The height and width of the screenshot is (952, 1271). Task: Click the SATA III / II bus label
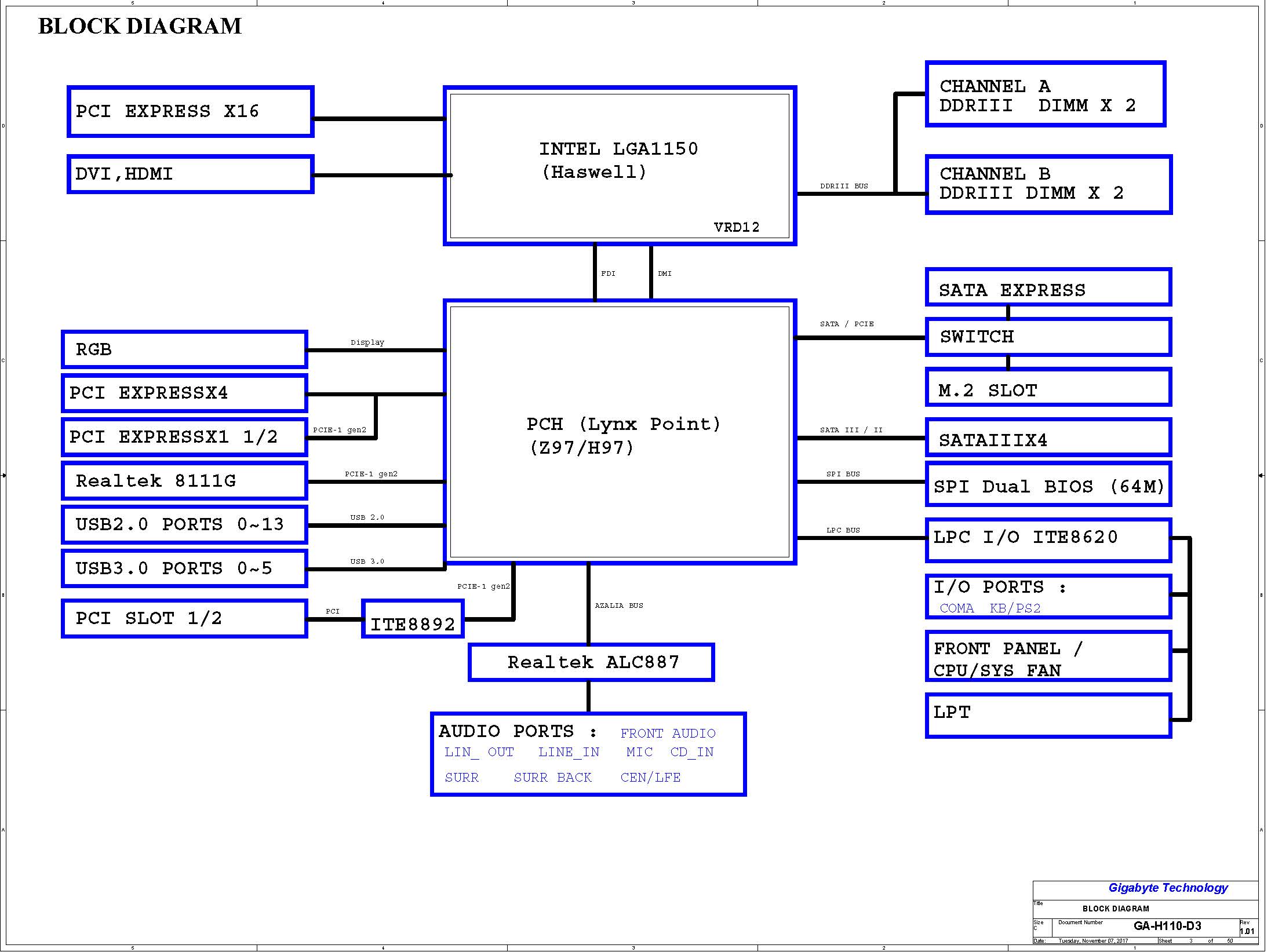pyautogui.click(x=851, y=430)
